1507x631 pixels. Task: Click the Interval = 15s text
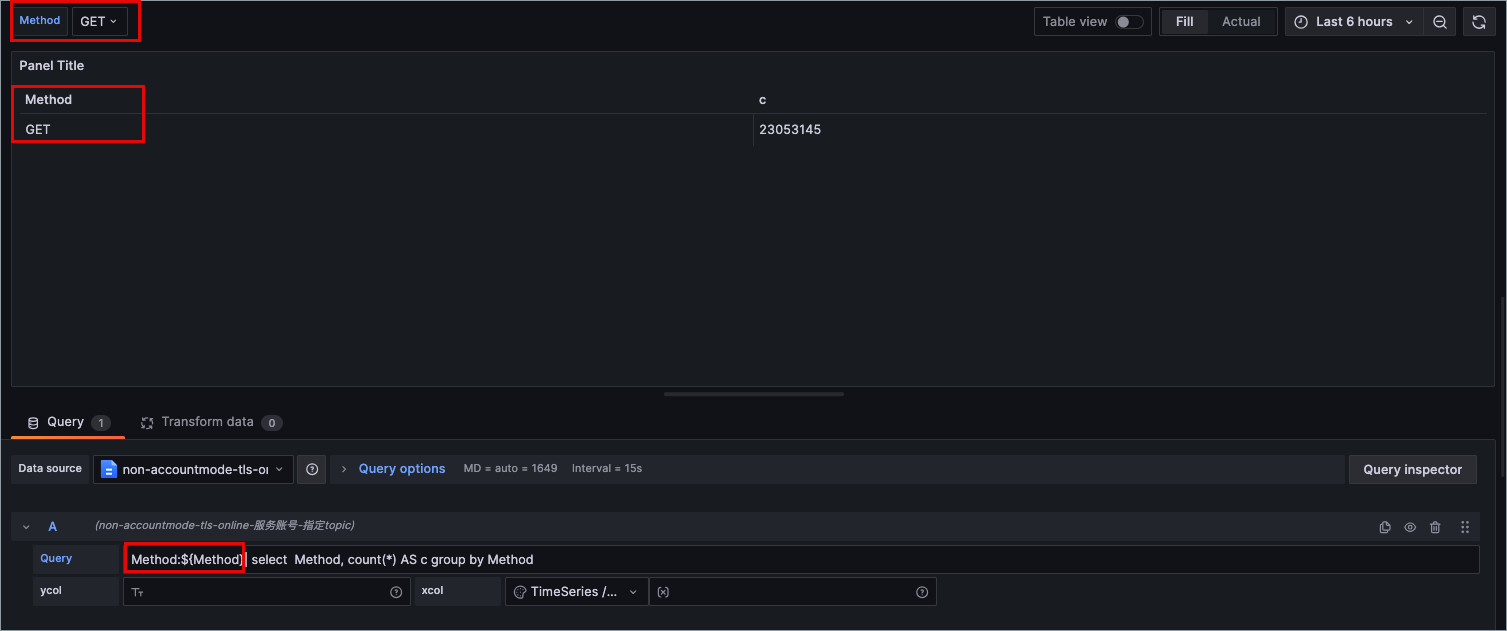pos(607,469)
